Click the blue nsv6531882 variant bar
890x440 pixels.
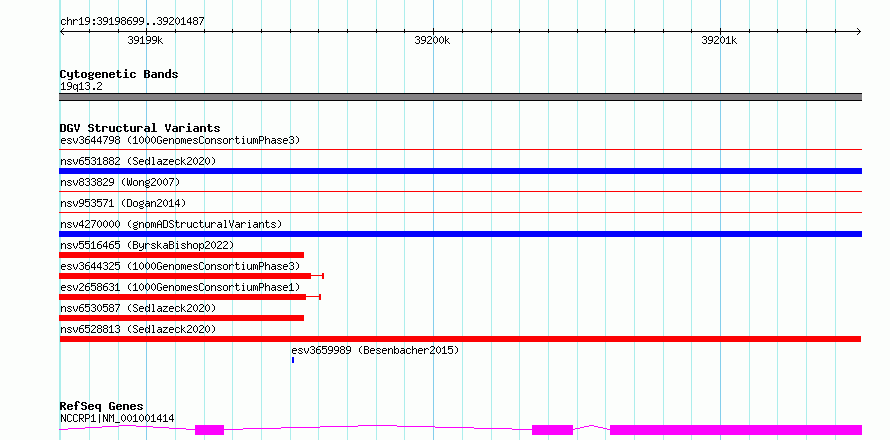coord(460,171)
